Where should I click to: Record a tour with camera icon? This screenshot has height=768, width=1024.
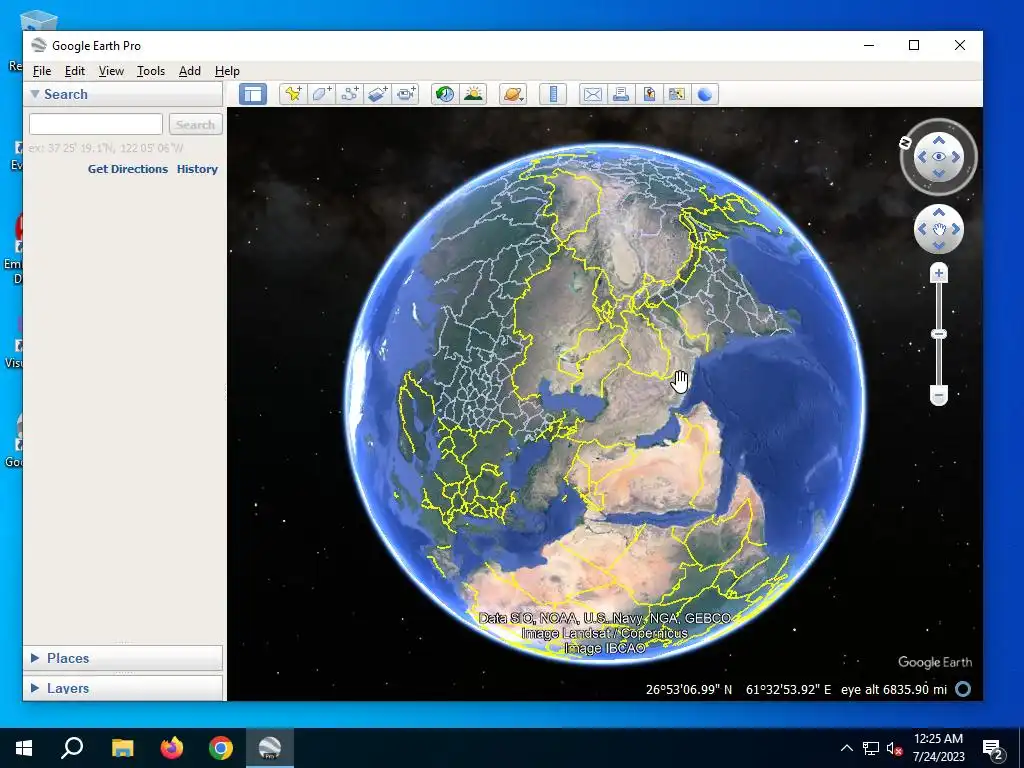pos(406,94)
